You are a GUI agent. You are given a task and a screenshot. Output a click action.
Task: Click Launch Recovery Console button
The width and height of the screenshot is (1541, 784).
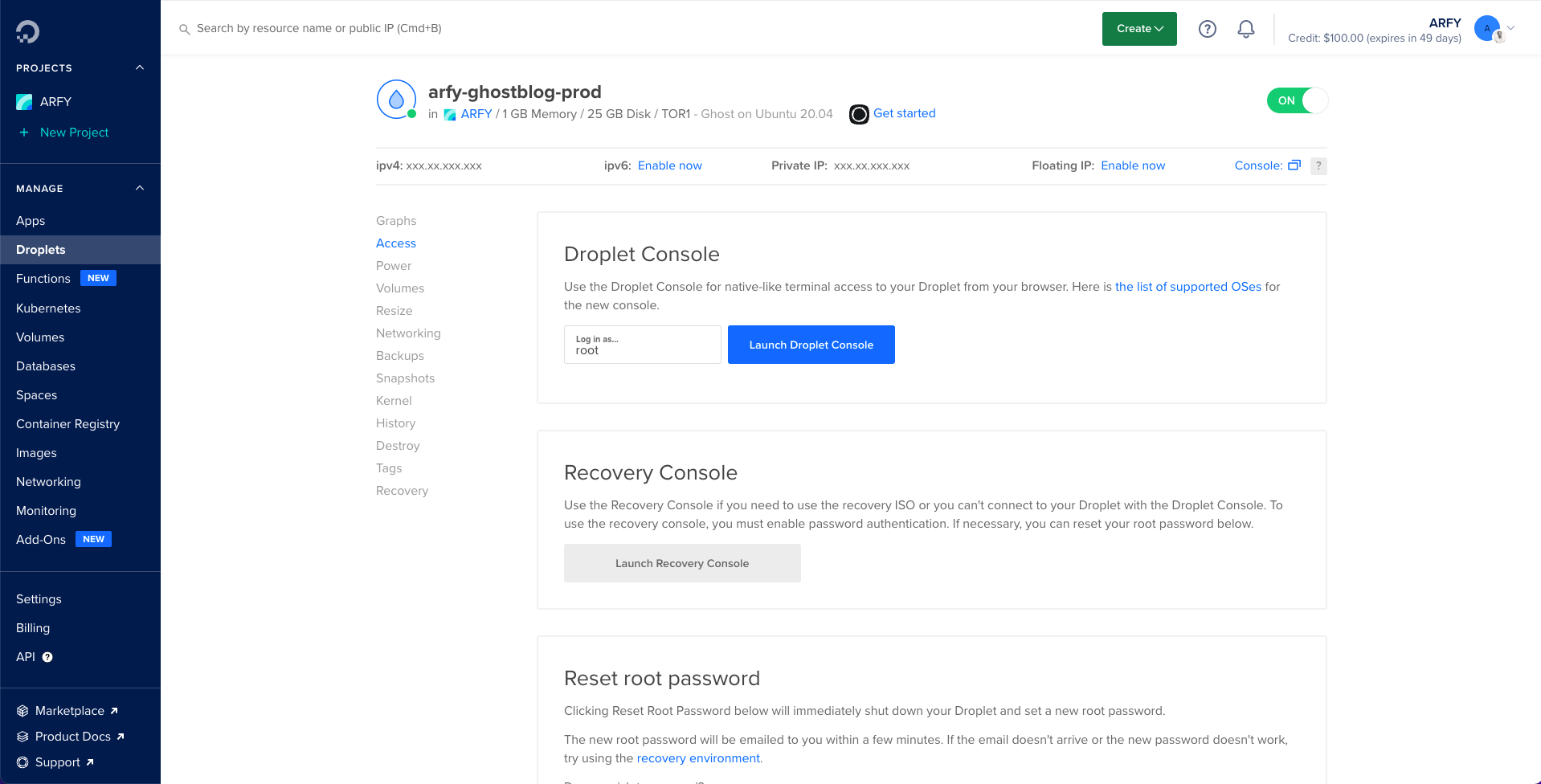click(682, 563)
